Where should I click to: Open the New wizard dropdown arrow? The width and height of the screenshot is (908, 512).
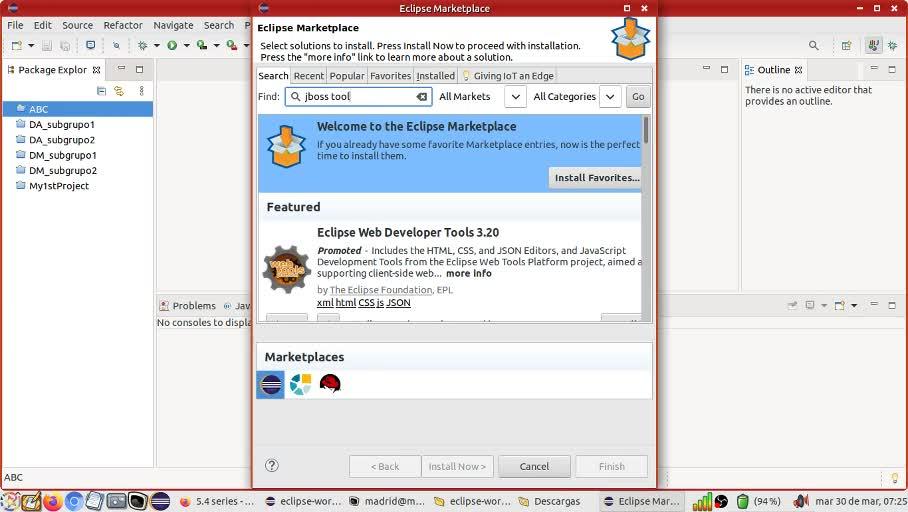pyautogui.click(x=31, y=45)
